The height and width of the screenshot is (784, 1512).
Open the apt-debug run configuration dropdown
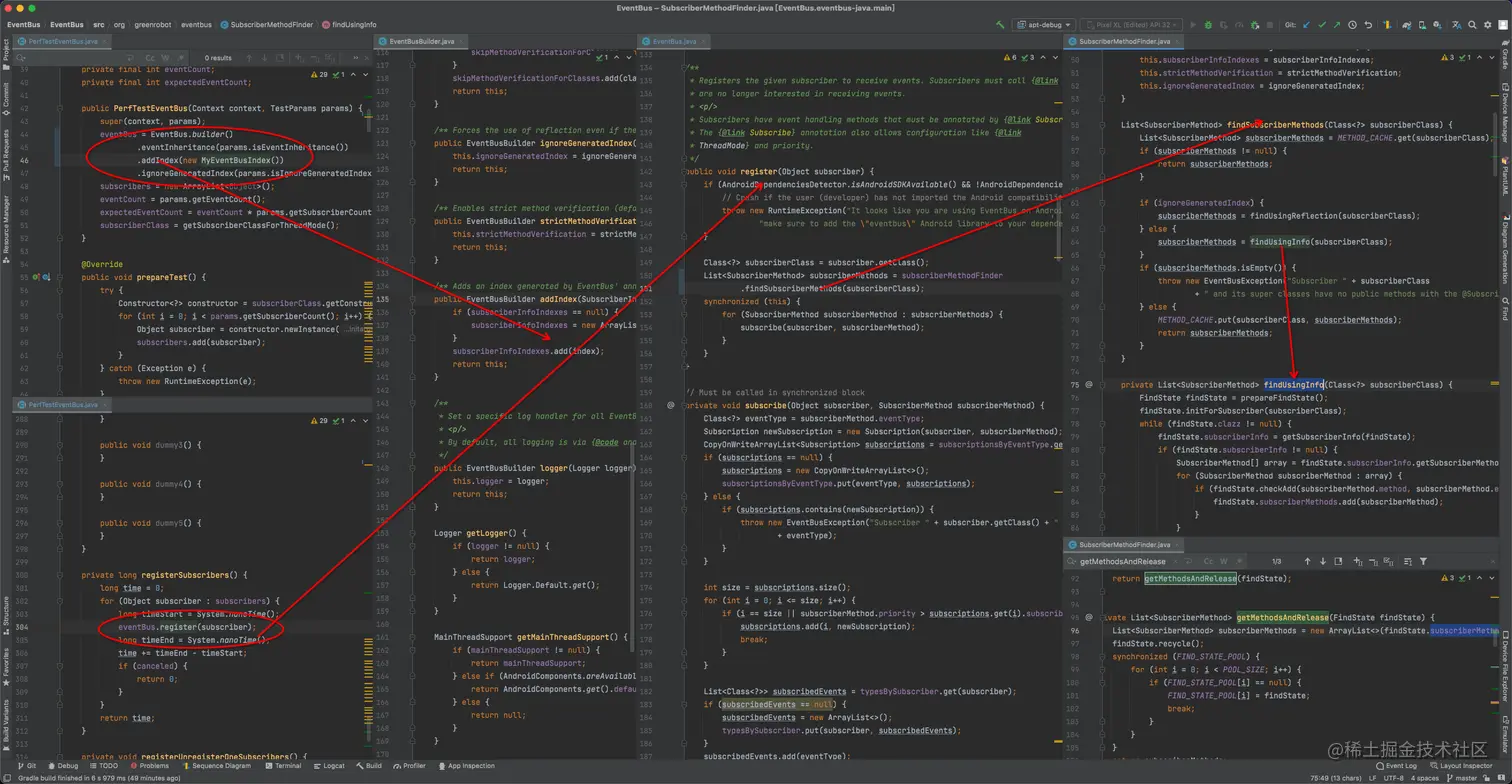[1044, 25]
